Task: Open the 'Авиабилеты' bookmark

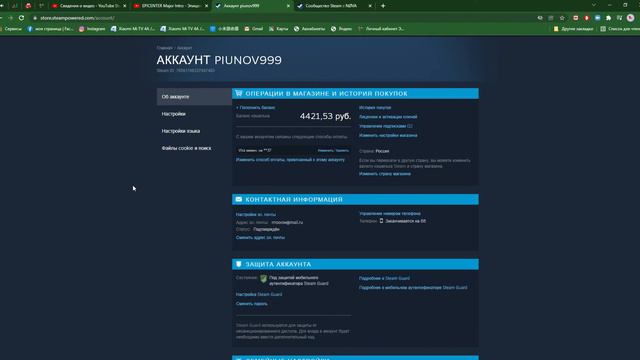Action: point(310,29)
